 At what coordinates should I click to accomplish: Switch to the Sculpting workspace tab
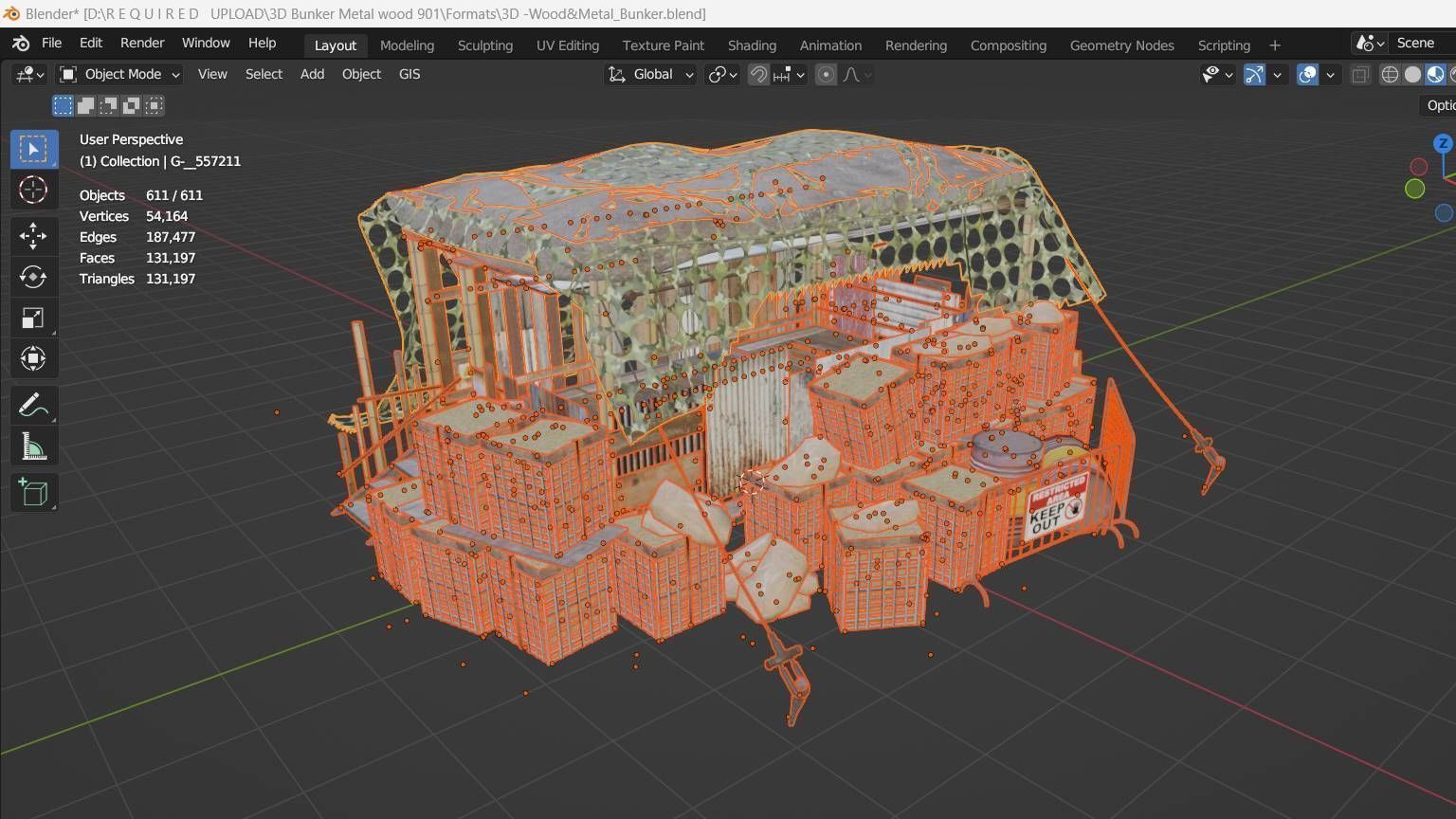485,45
